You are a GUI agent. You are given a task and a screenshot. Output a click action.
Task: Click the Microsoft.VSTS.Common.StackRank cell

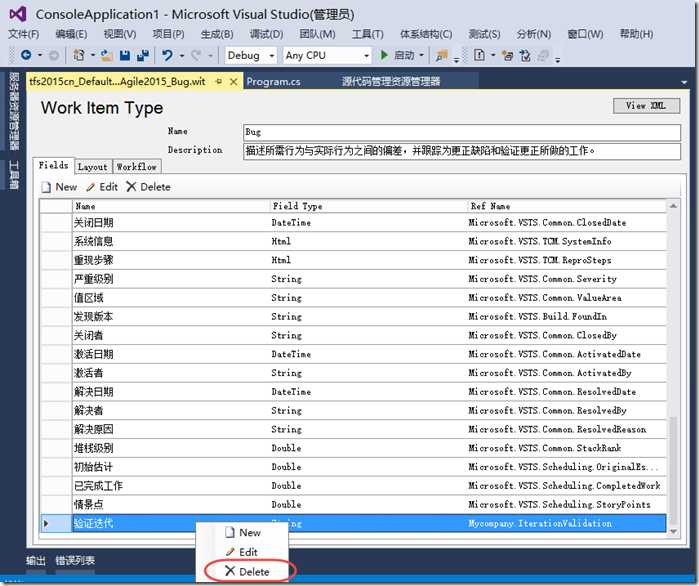566,448
